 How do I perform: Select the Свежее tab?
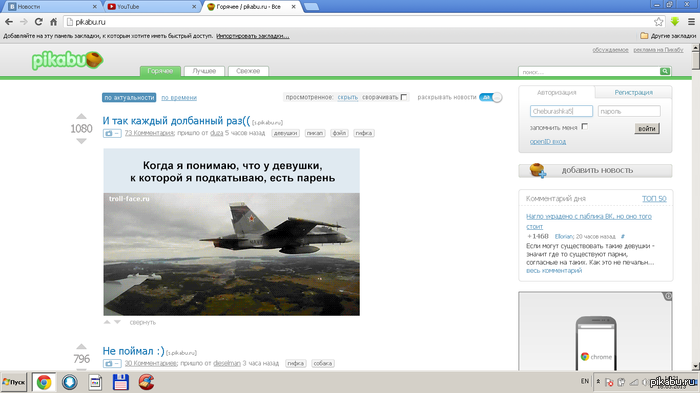[x=248, y=71]
